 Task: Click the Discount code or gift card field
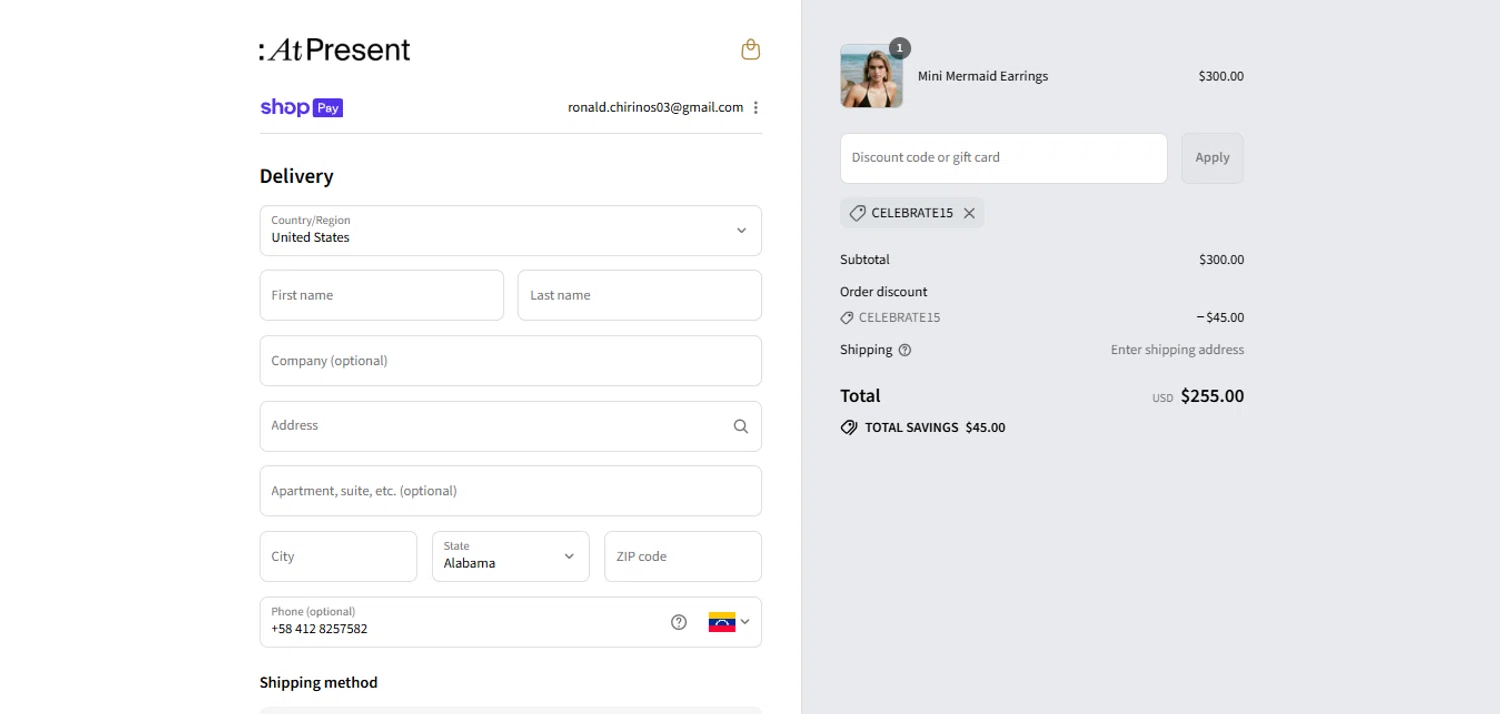[1004, 158]
